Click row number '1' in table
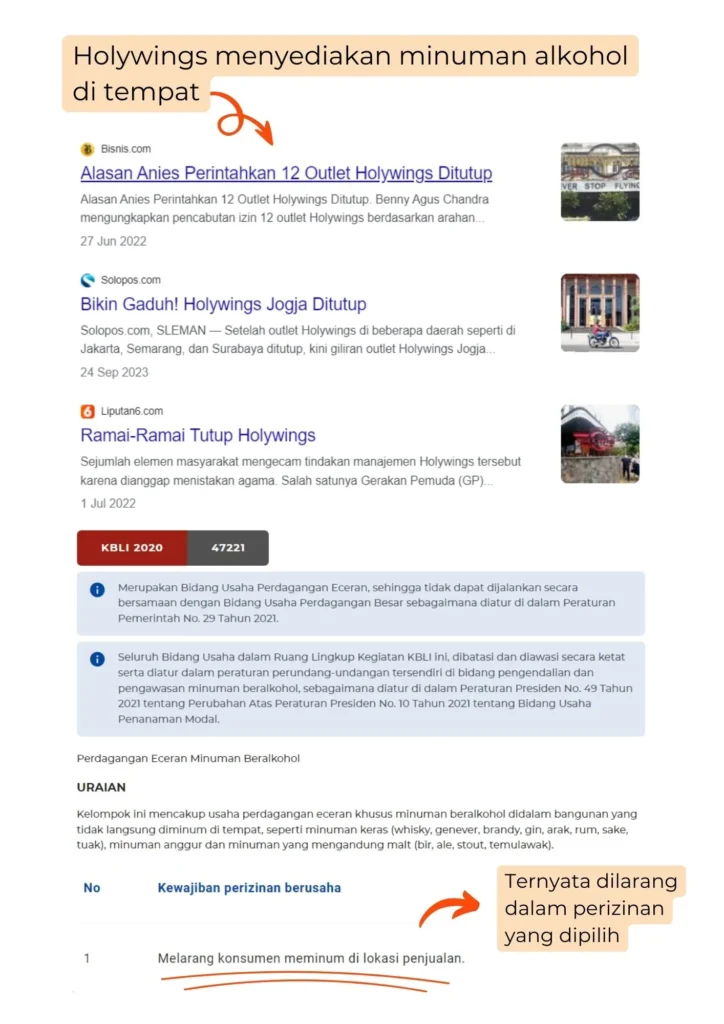 [x=86, y=959]
